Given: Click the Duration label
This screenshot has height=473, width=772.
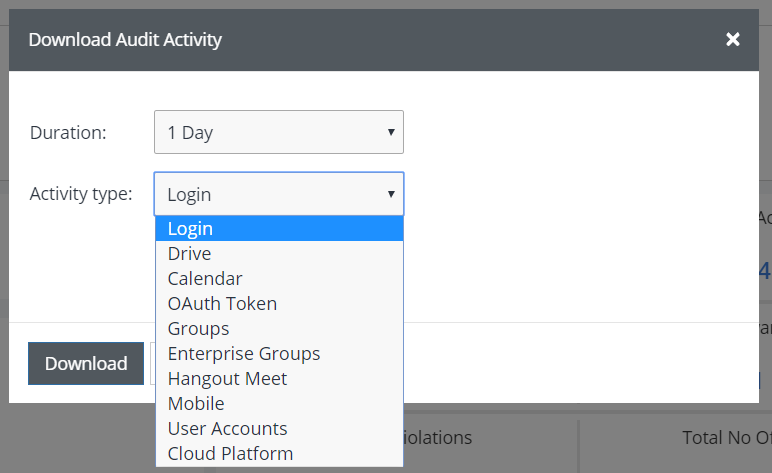Looking at the screenshot, I should click(68, 132).
